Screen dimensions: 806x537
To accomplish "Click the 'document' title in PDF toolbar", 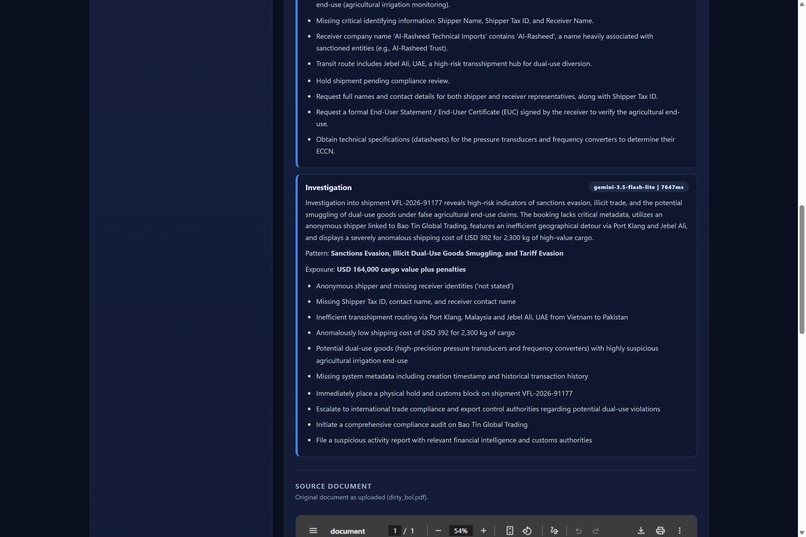I will [347, 531].
